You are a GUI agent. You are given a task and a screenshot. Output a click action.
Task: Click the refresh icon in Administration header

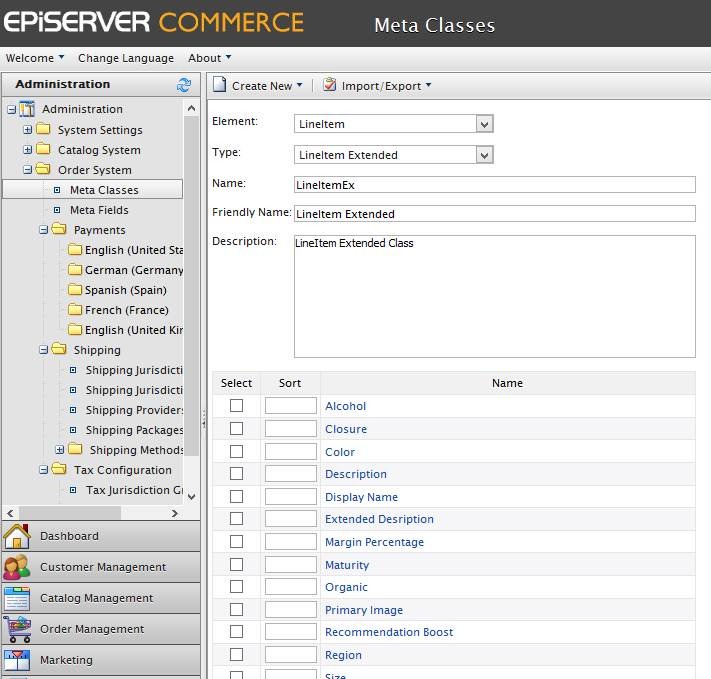tap(184, 85)
